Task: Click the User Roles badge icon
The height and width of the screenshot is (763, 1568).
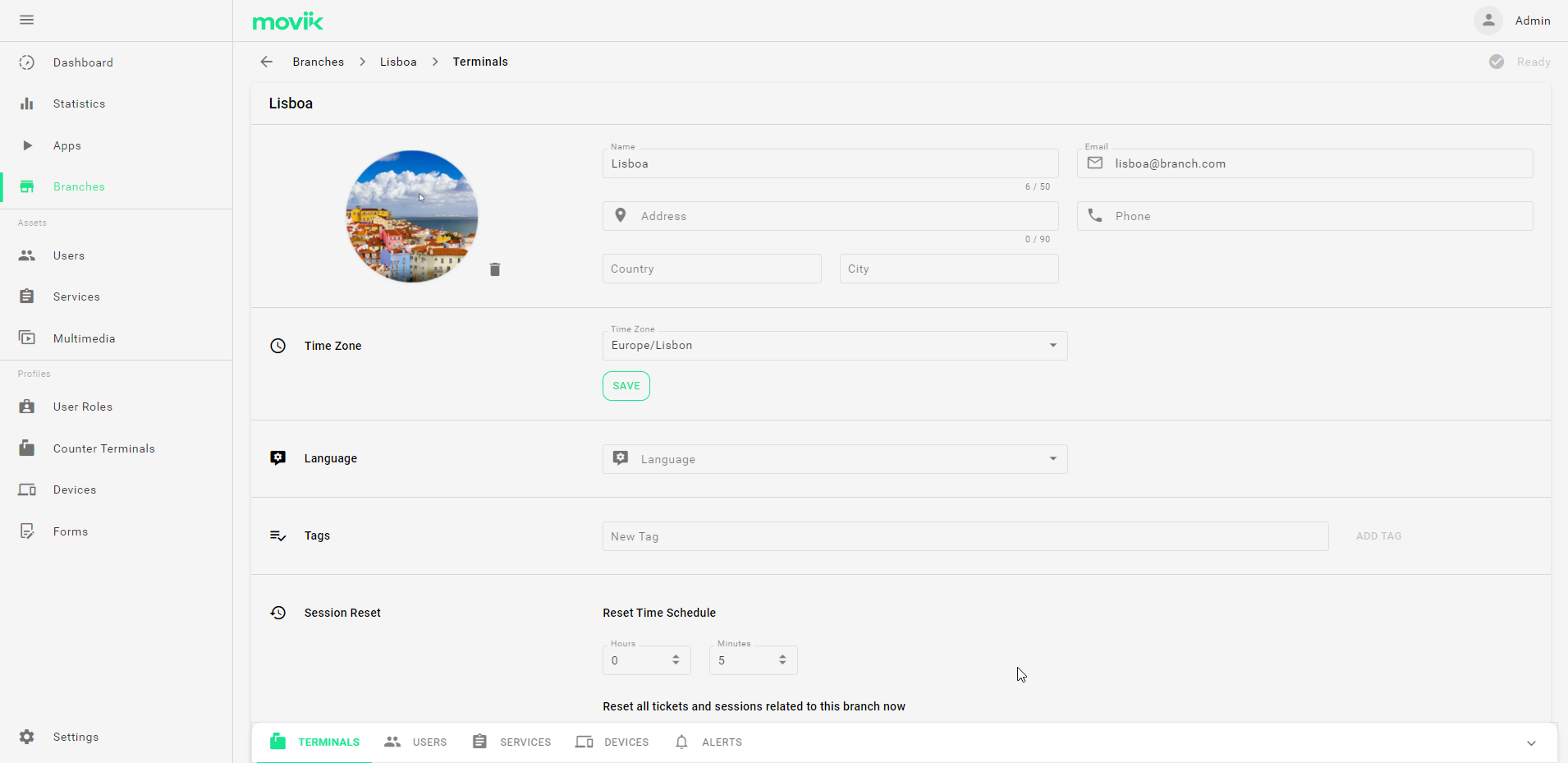Action: pyautogui.click(x=27, y=407)
